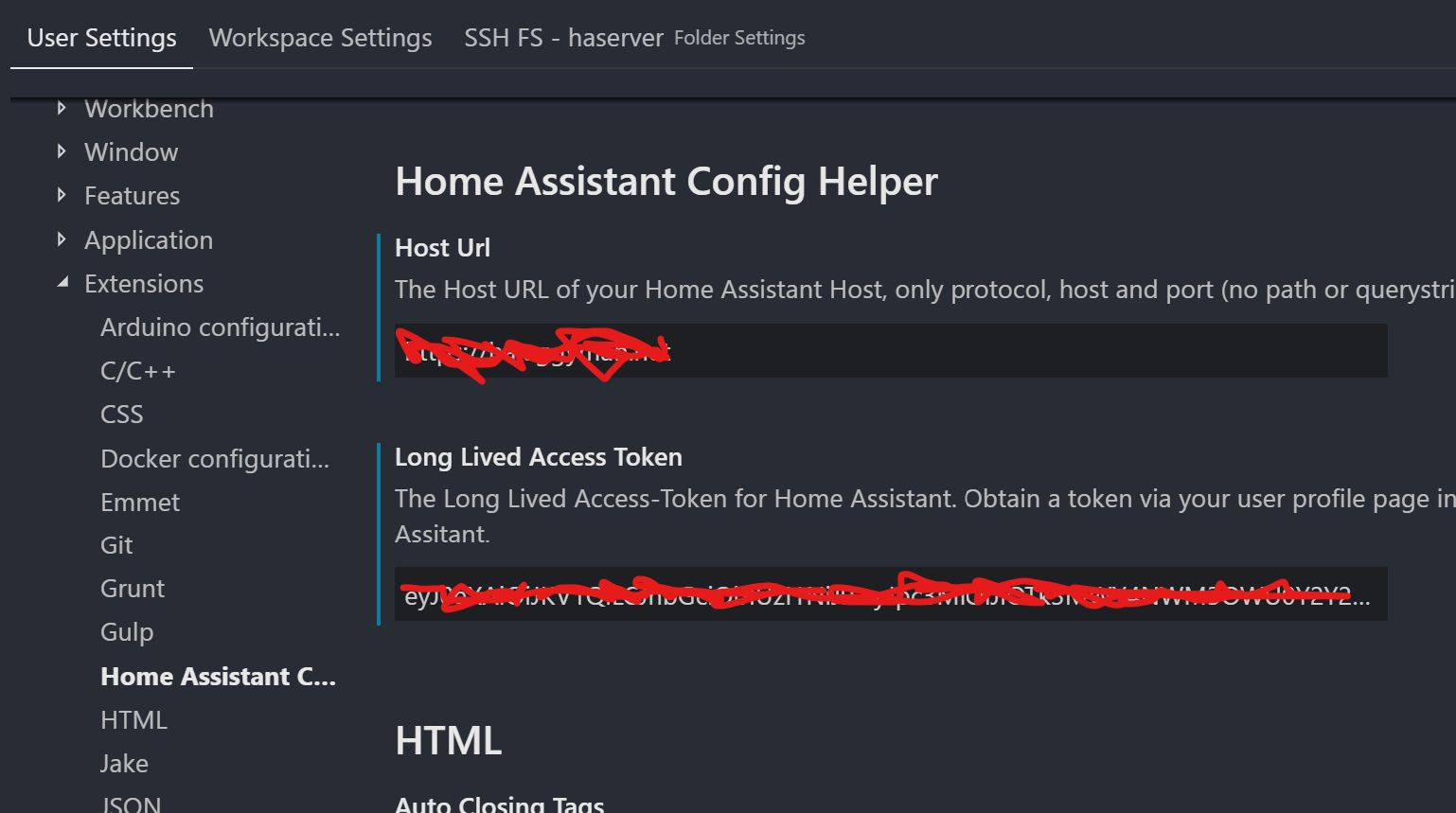Expand the Features settings section

click(x=133, y=195)
